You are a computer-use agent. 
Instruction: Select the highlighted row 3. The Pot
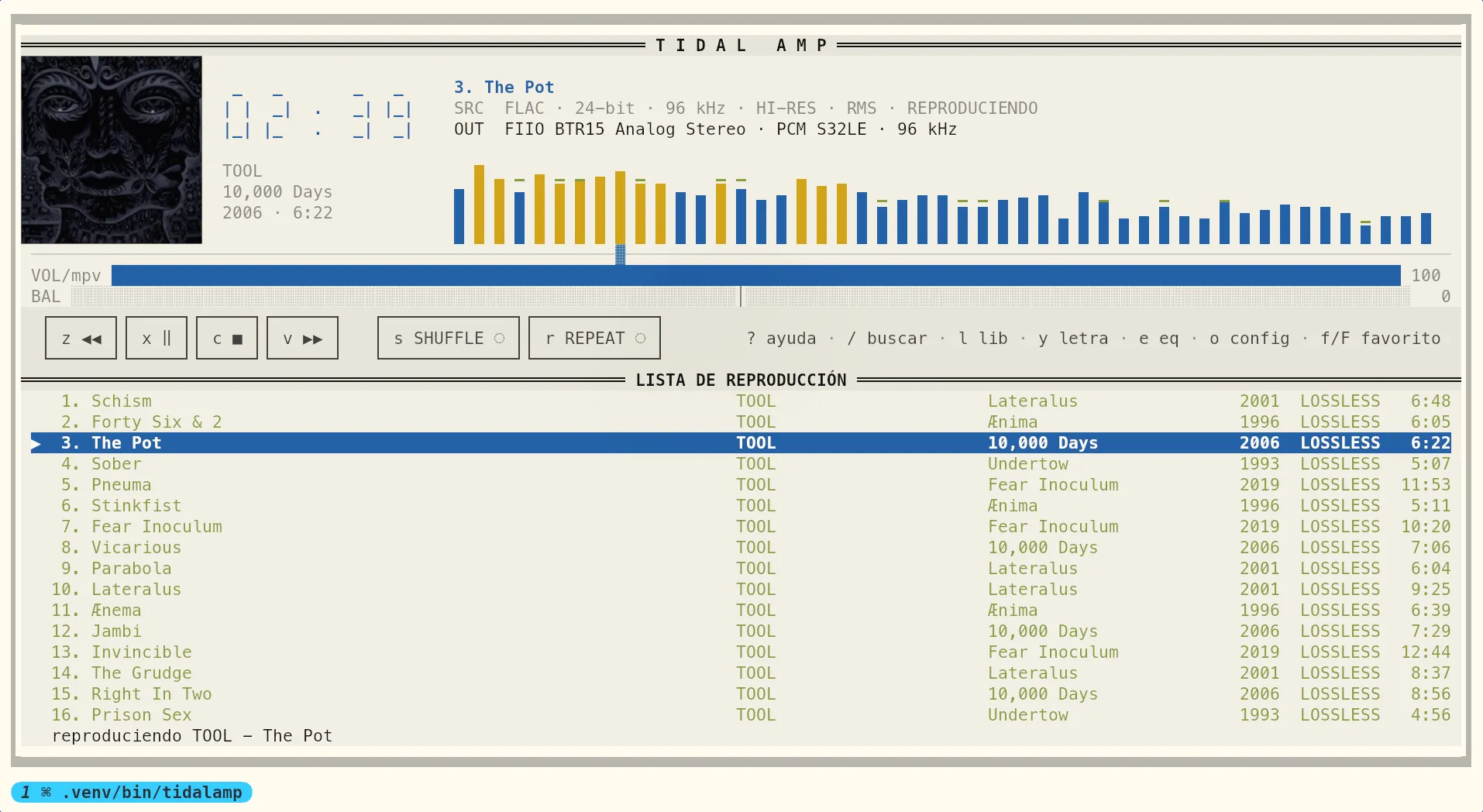(x=741, y=442)
